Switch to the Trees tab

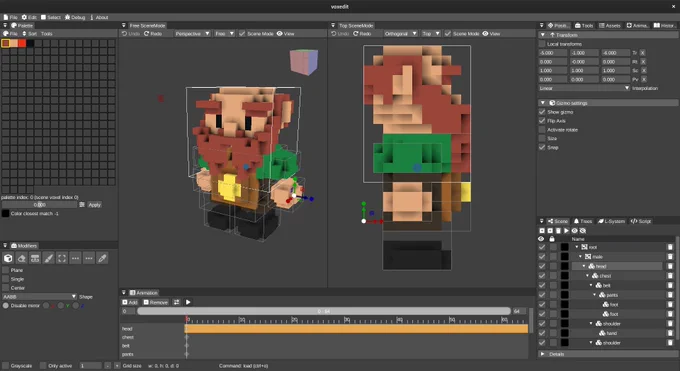[x=583, y=221]
